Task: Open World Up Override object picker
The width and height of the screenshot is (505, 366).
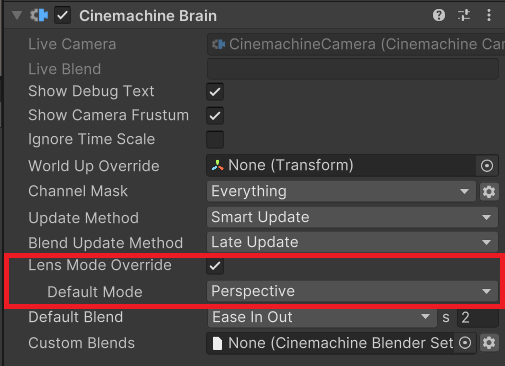Action: click(x=487, y=165)
